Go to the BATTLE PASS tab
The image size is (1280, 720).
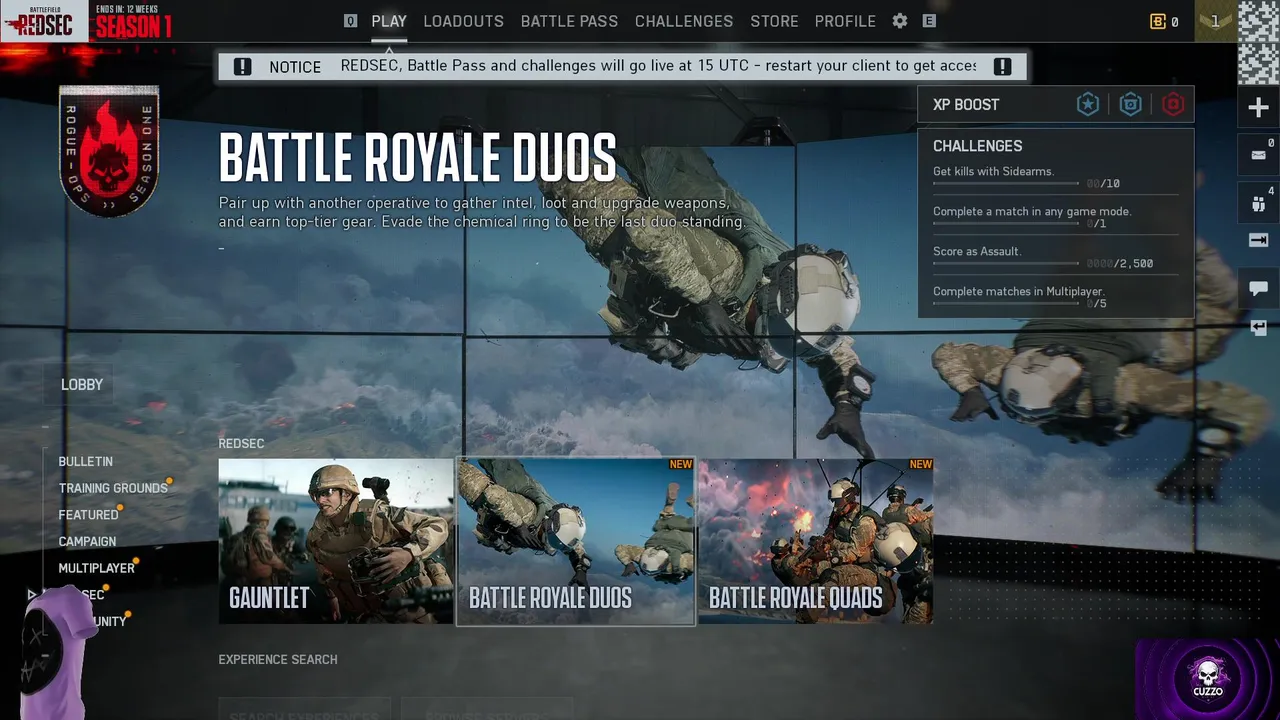pos(569,21)
